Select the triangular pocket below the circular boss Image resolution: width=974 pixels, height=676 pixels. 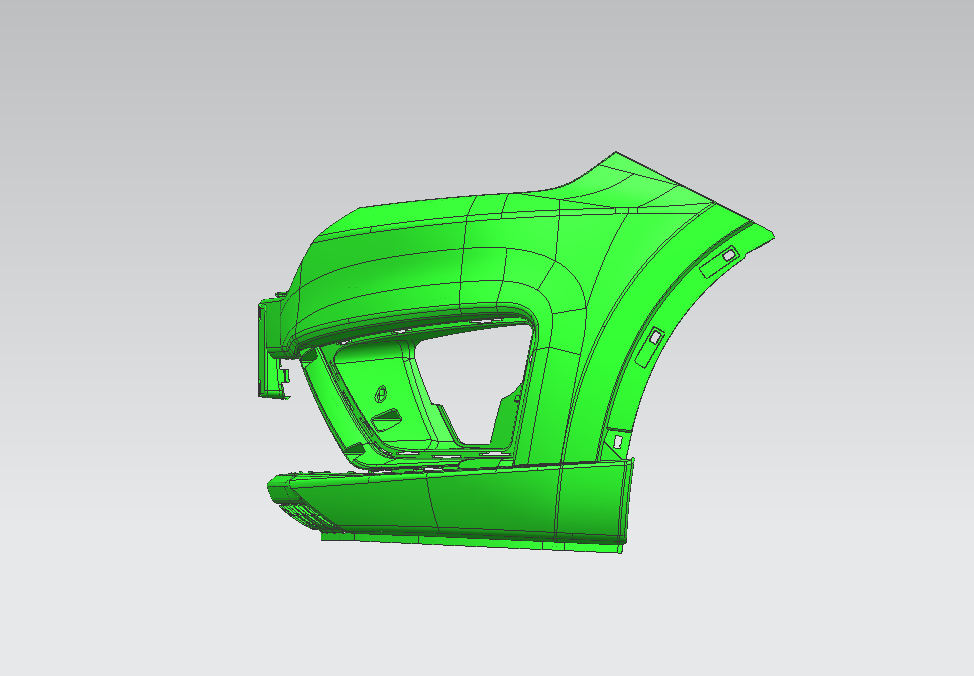click(387, 418)
